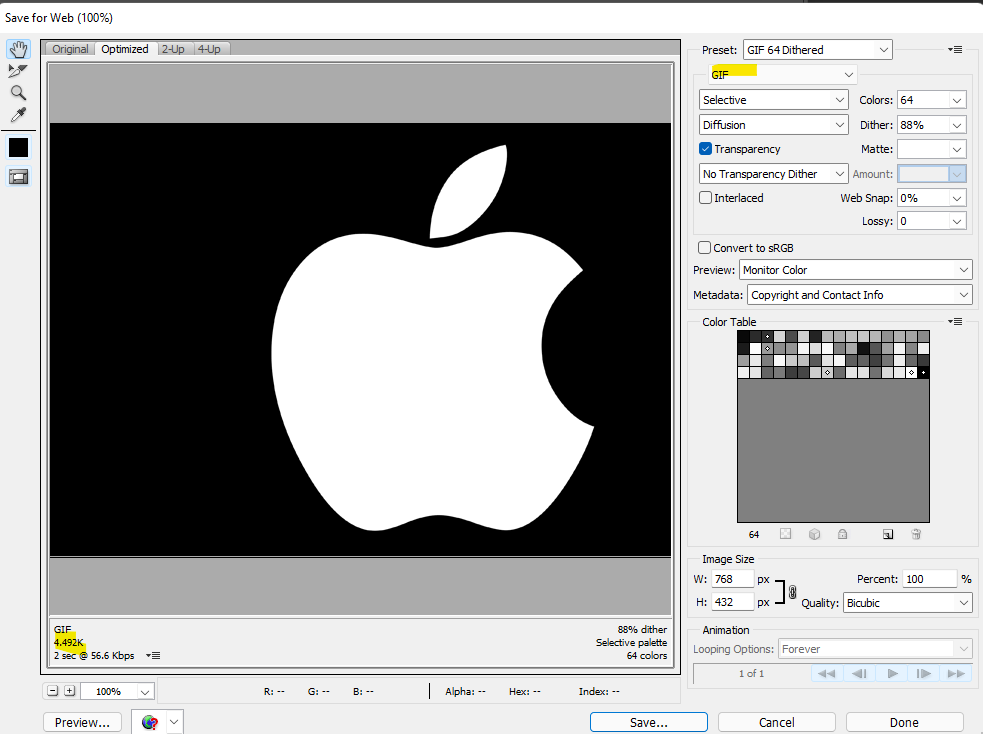
Task: Select the Hand tool
Action: point(18,49)
